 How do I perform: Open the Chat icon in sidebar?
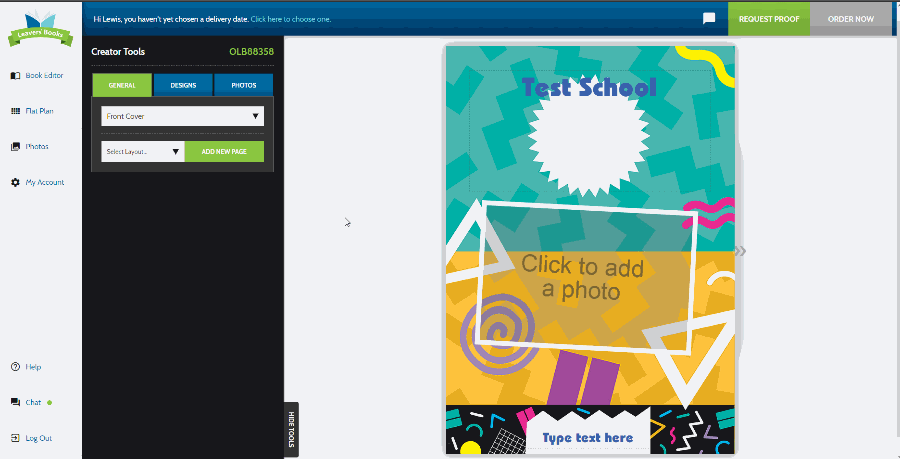pyautogui.click(x=15, y=402)
